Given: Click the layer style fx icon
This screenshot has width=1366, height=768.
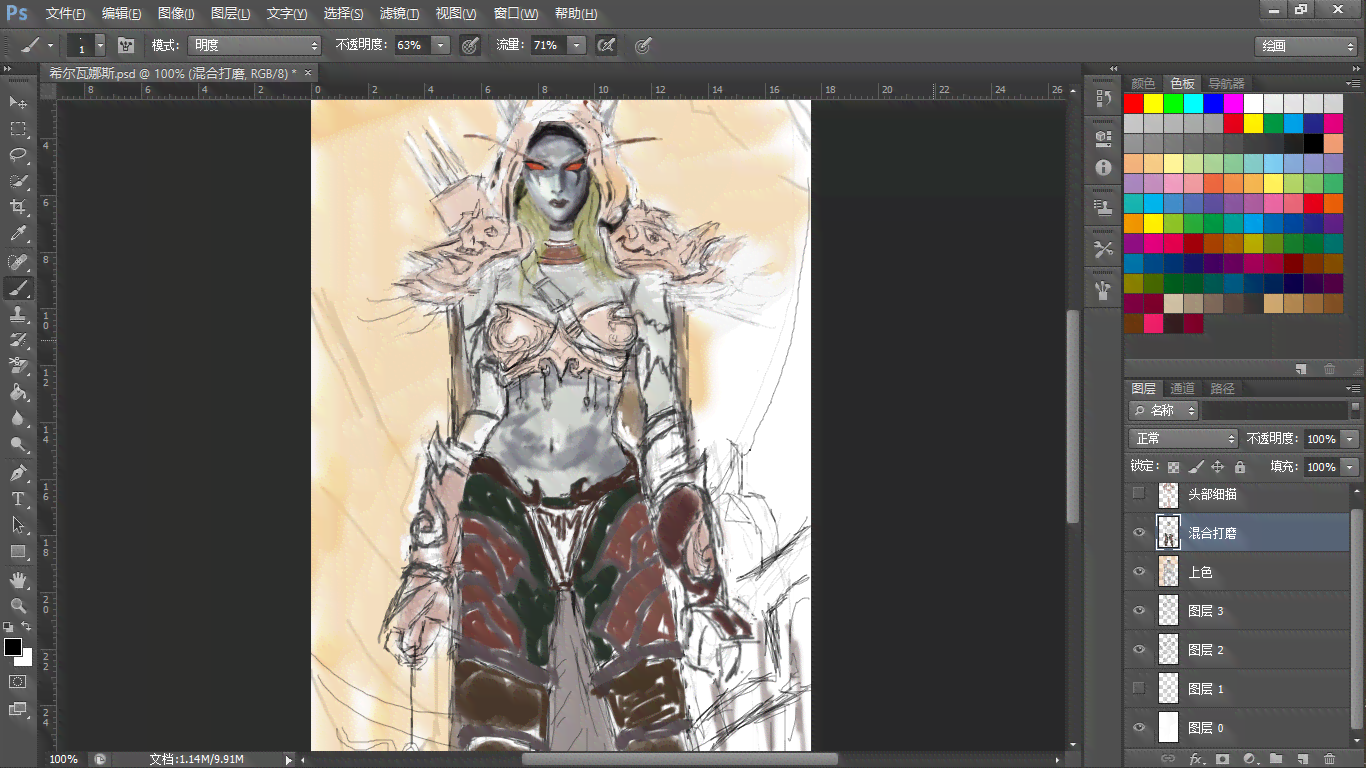Looking at the screenshot, I should [x=1195, y=759].
